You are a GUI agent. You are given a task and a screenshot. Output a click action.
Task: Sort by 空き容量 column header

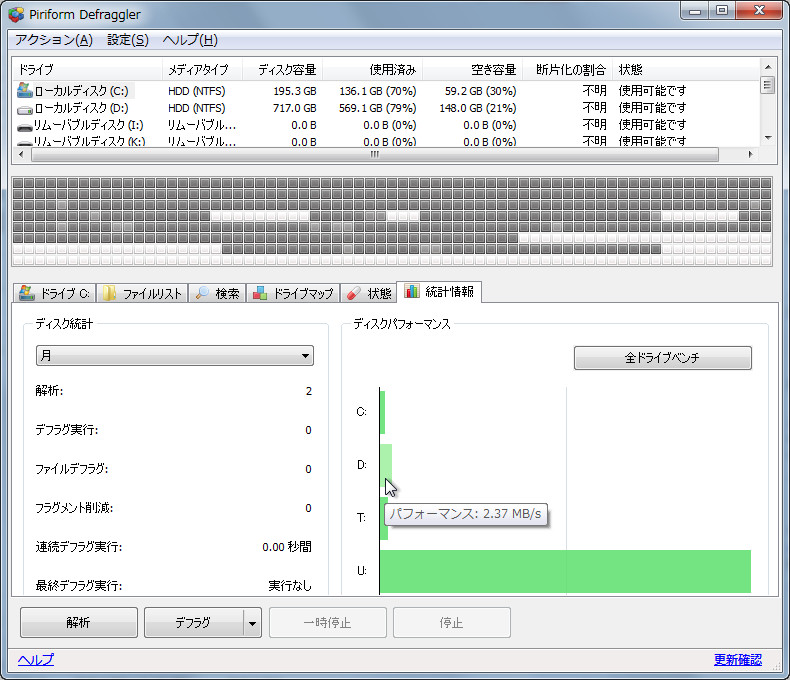coord(473,70)
